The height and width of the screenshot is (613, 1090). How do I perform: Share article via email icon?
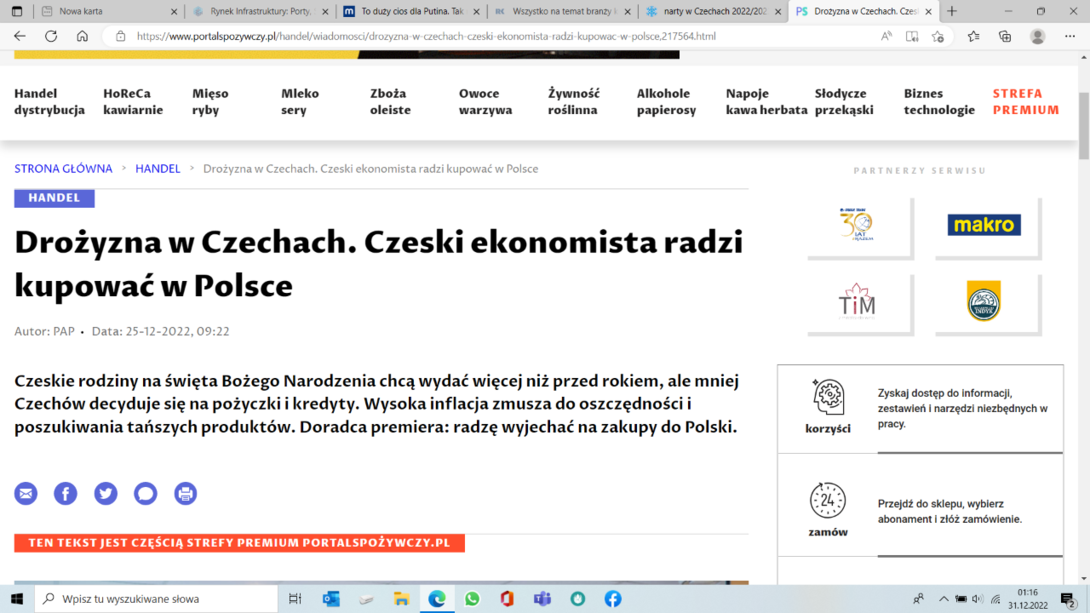(x=26, y=493)
